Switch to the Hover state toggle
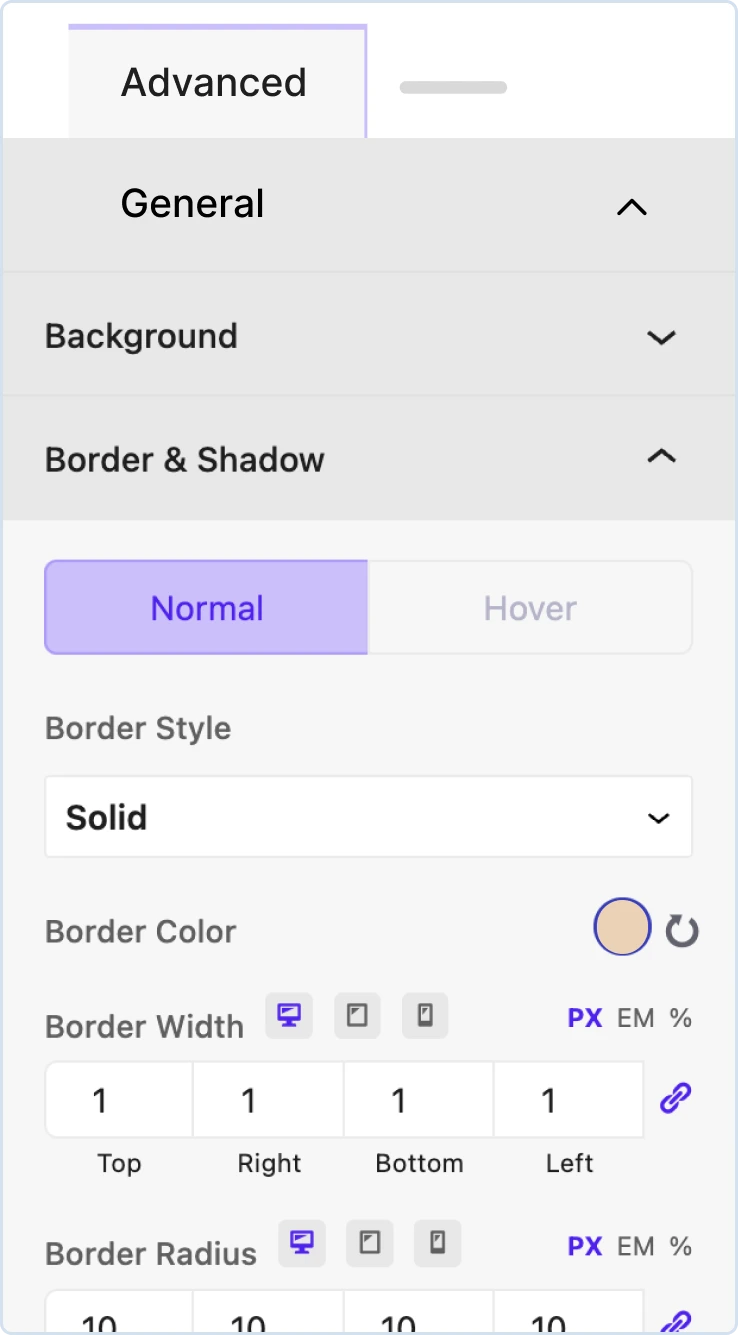Viewport: 738px width, 1335px height. [x=530, y=608]
